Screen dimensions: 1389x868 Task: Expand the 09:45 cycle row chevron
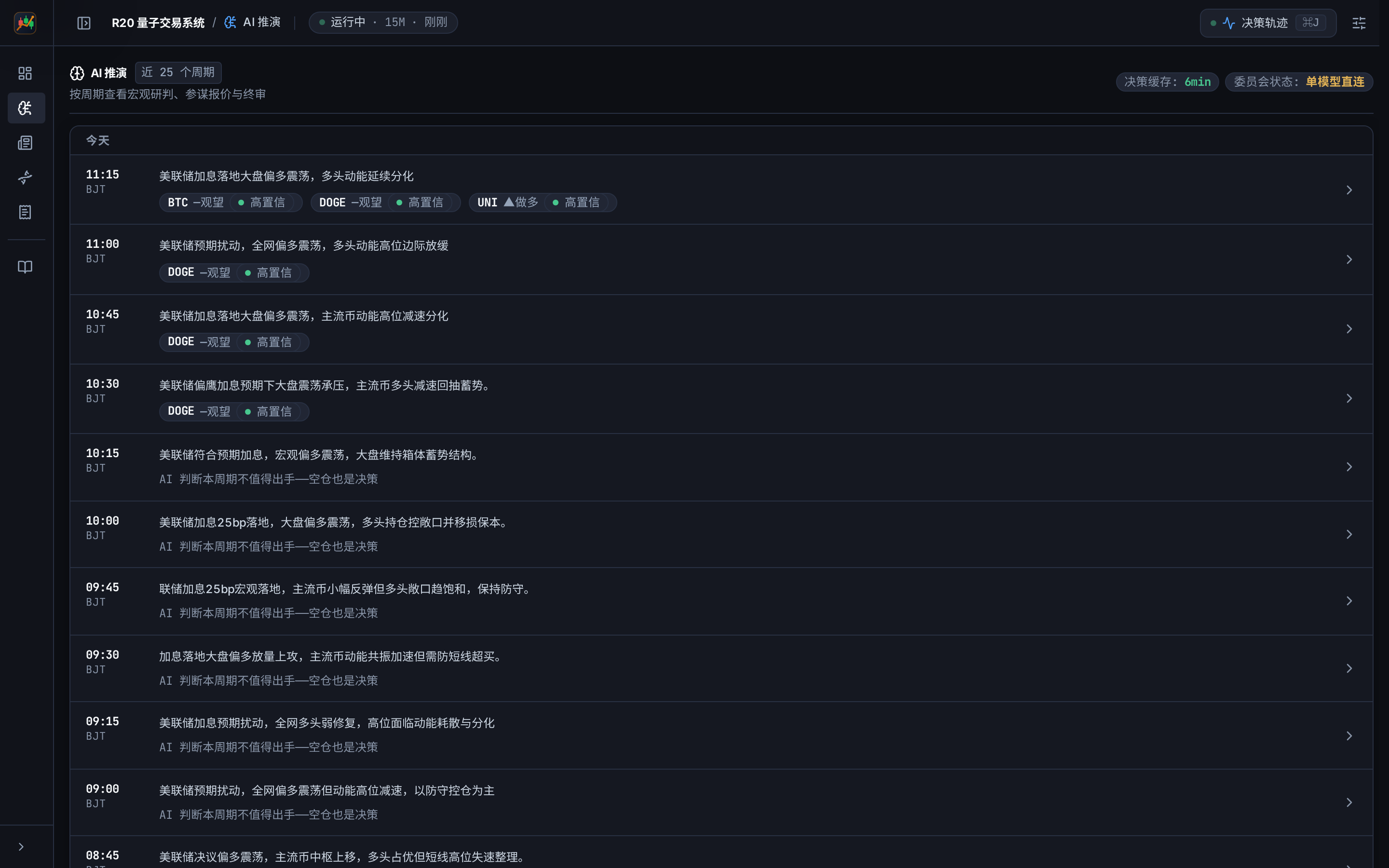tap(1349, 601)
